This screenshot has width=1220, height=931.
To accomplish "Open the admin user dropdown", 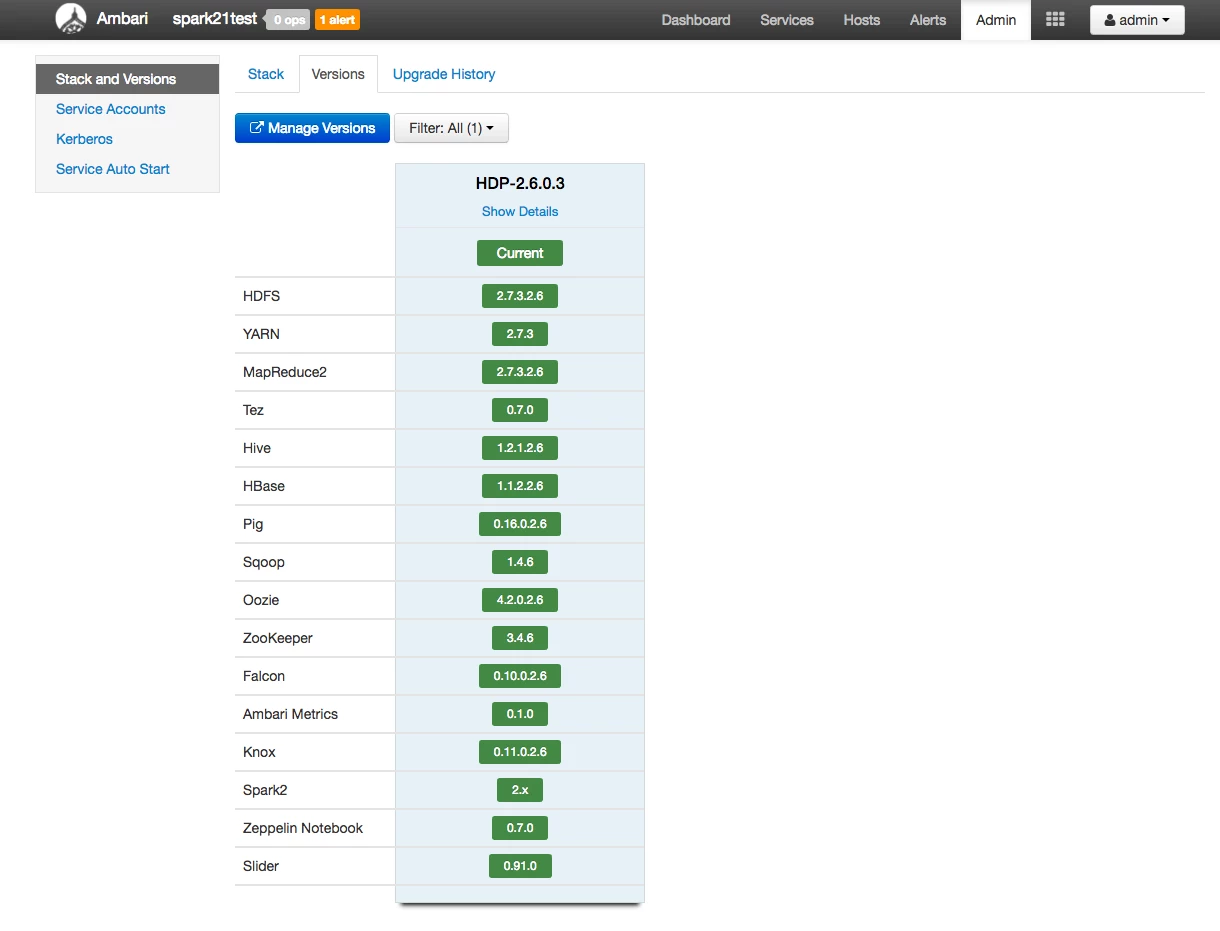I will click(x=1137, y=20).
